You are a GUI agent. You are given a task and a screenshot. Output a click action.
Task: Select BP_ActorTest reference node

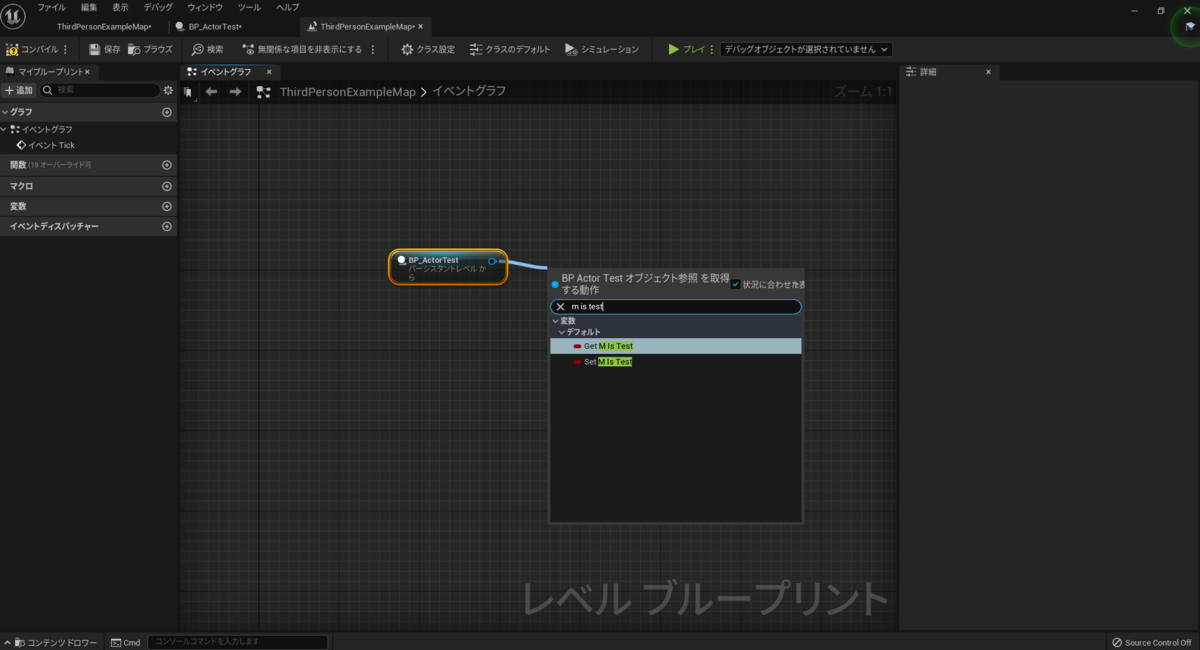[x=448, y=267]
